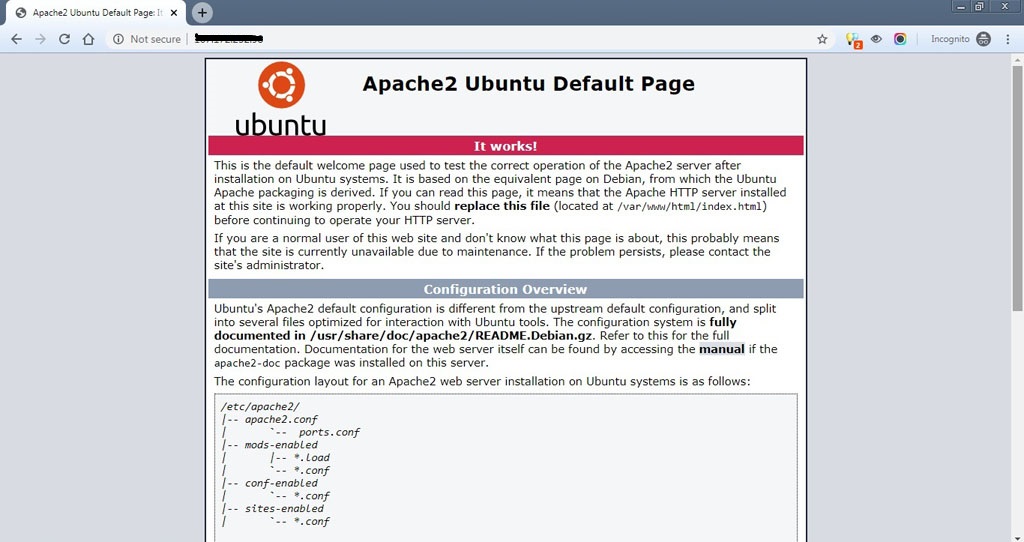Click the Apache2 Ubuntu Default Page heading
The image size is (1024, 542).
click(x=528, y=84)
